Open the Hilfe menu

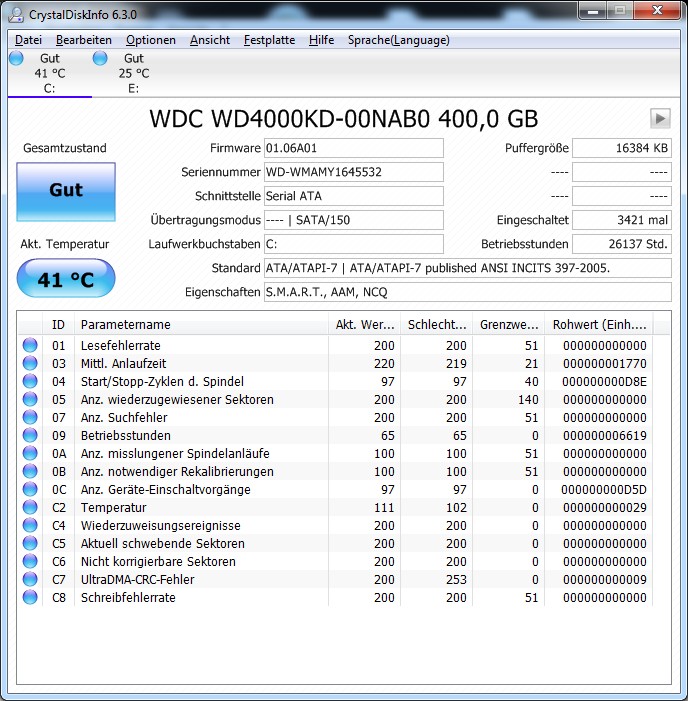click(321, 40)
